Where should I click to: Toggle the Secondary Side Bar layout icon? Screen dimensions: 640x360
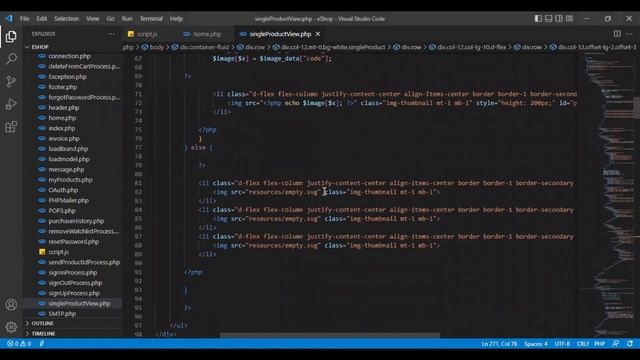559,18
